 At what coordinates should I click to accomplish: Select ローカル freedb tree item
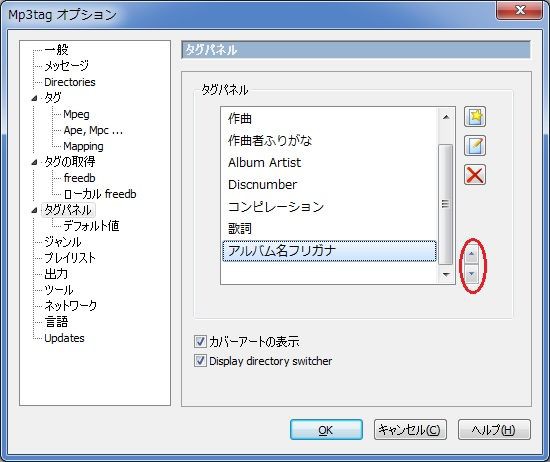coord(100,194)
